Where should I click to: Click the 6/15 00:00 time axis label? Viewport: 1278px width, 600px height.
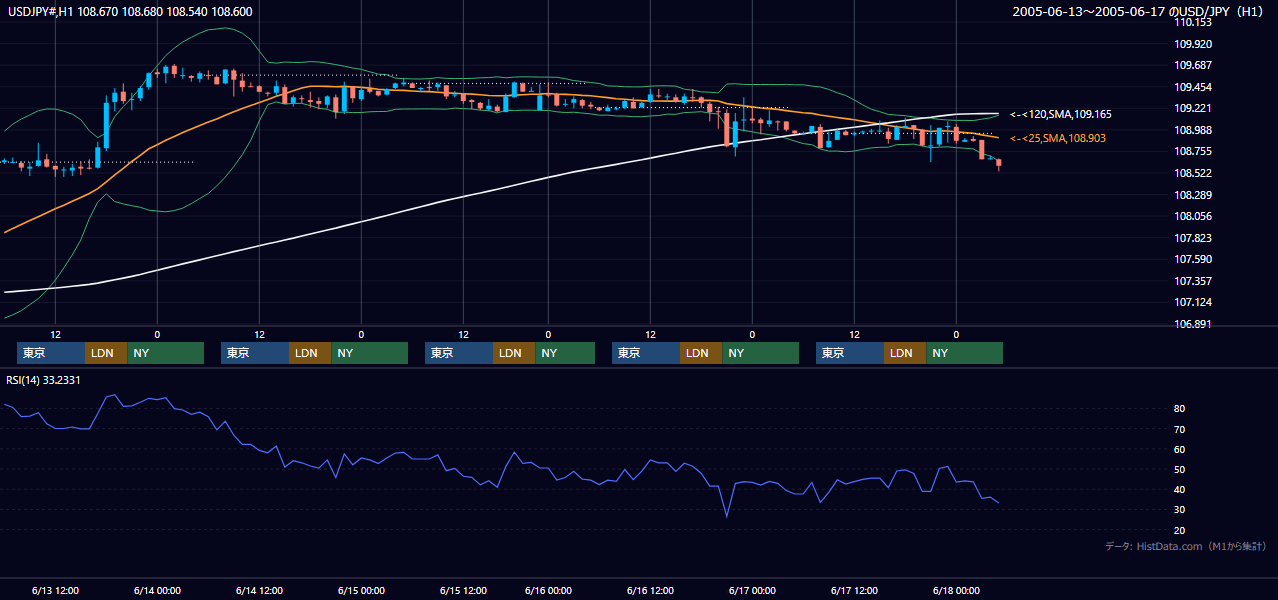[x=361, y=590]
